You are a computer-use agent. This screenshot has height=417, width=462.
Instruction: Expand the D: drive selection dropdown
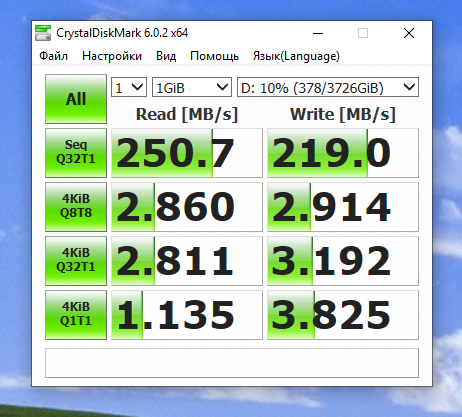pyautogui.click(x=328, y=87)
